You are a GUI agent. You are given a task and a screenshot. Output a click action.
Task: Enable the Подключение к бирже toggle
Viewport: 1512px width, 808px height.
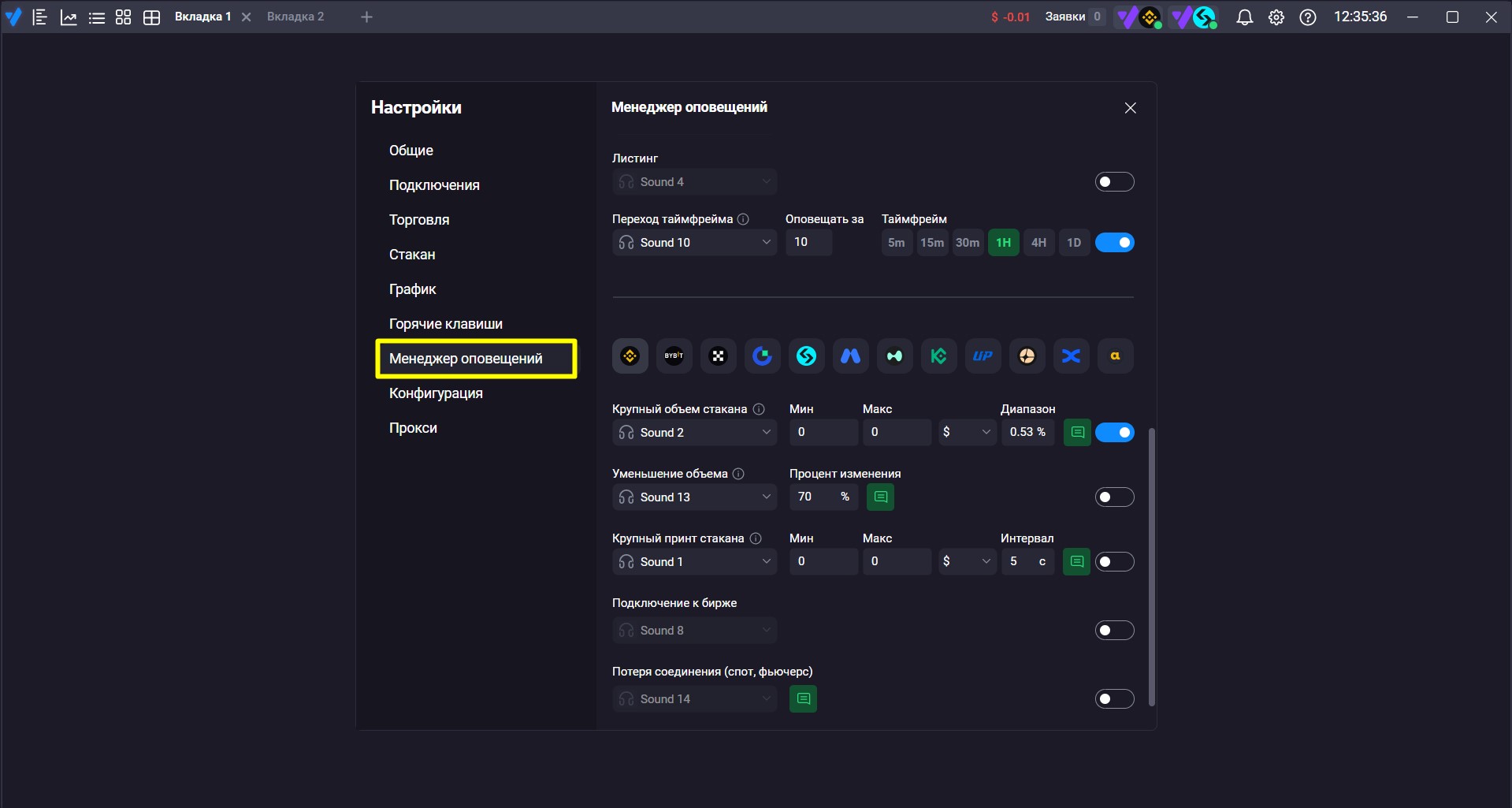1115,631
